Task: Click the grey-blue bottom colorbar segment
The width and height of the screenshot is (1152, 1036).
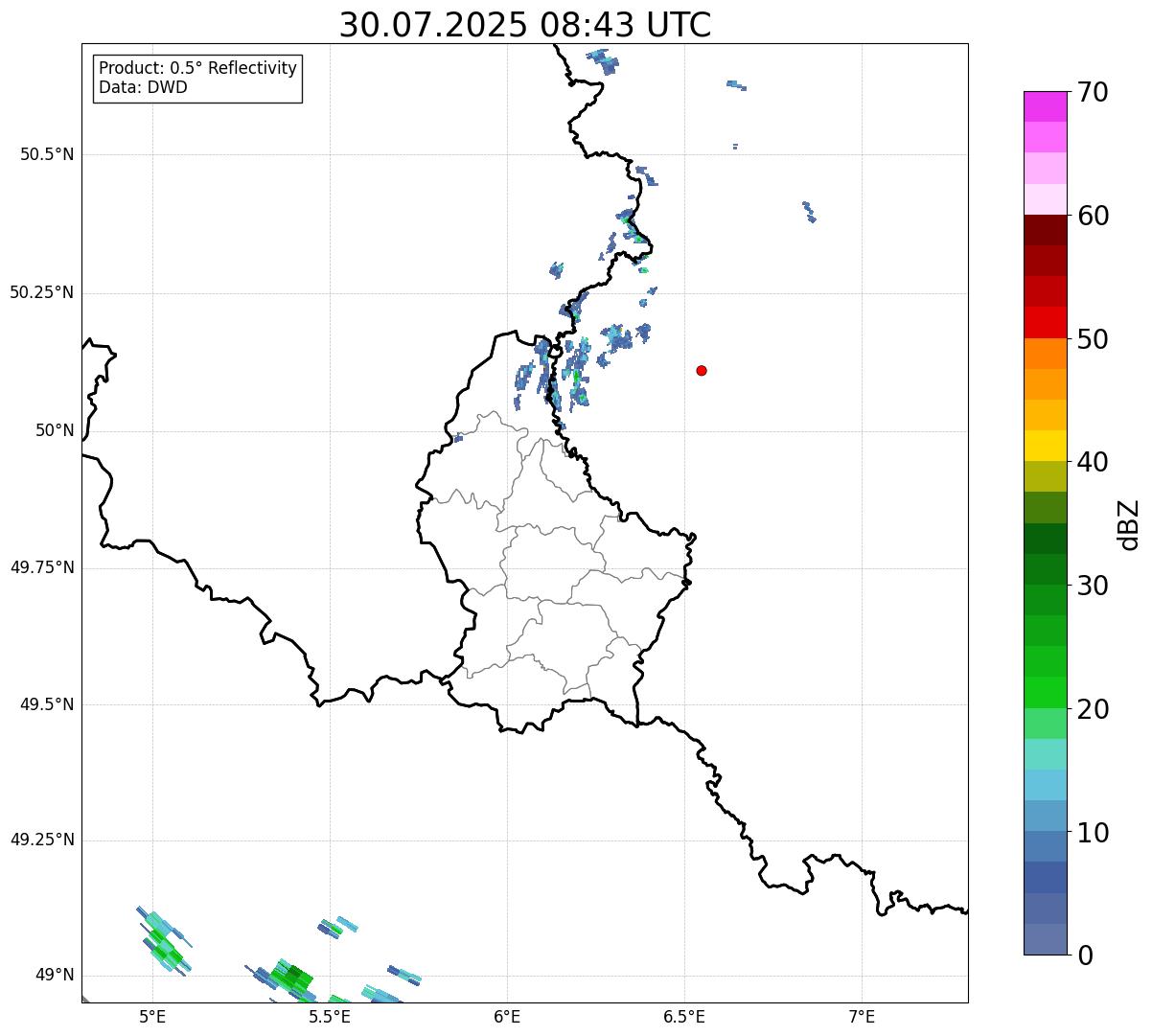Action: 1046,939
